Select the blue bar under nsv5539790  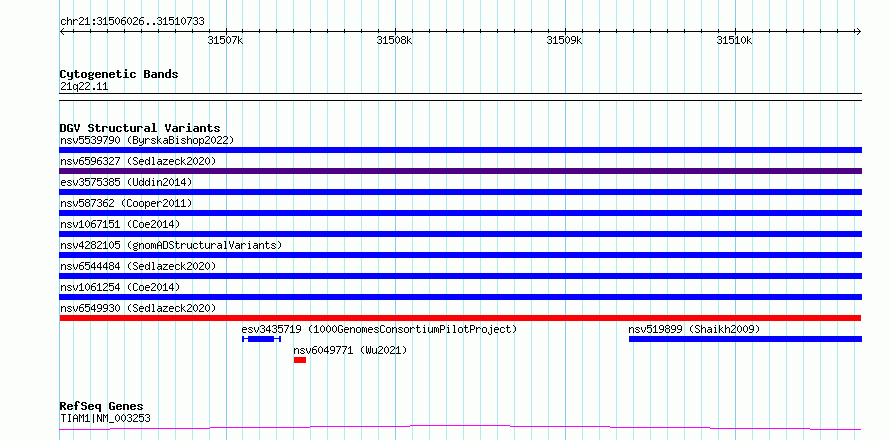click(x=460, y=150)
